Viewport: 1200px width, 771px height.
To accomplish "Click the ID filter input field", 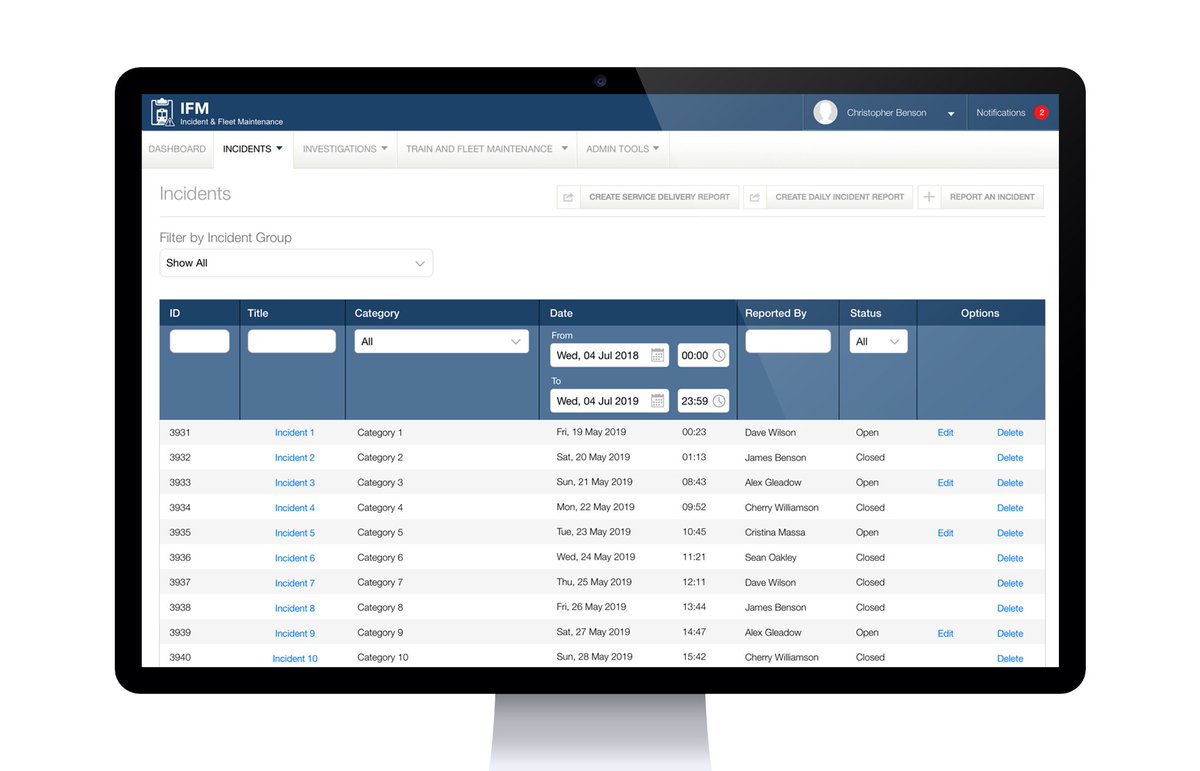I will [x=199, y=340].
